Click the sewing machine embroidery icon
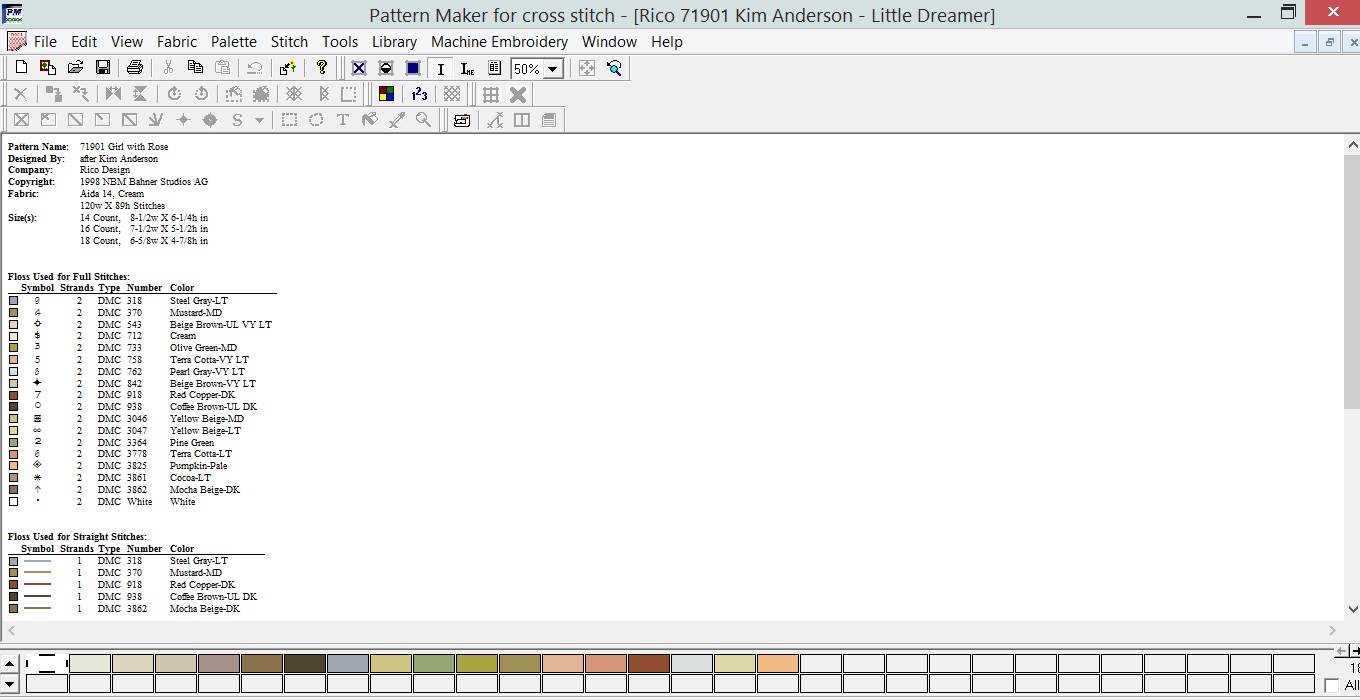 click(x=461, y=120)
